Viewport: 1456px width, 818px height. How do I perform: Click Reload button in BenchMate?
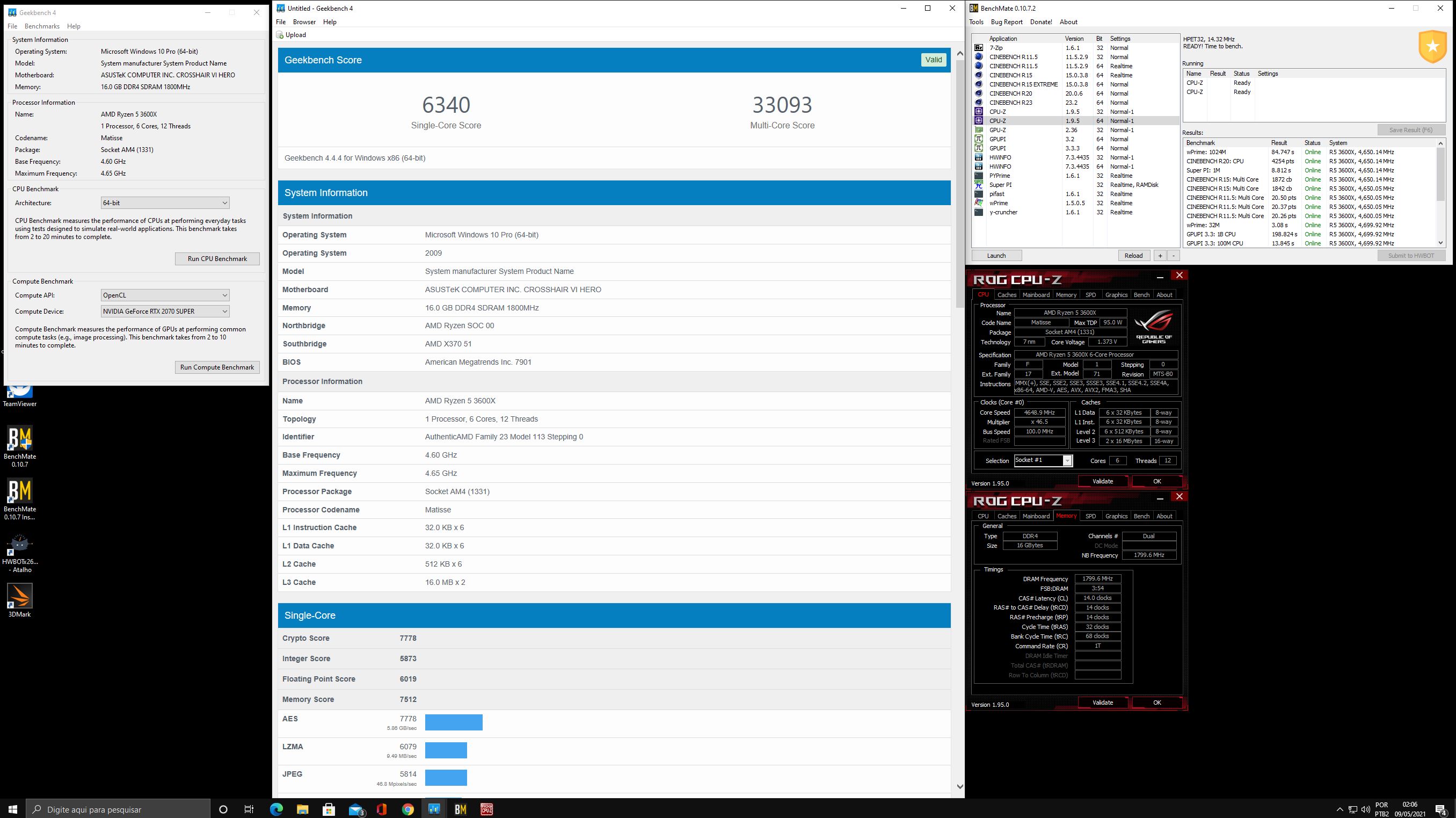[x=1133, y=256]
